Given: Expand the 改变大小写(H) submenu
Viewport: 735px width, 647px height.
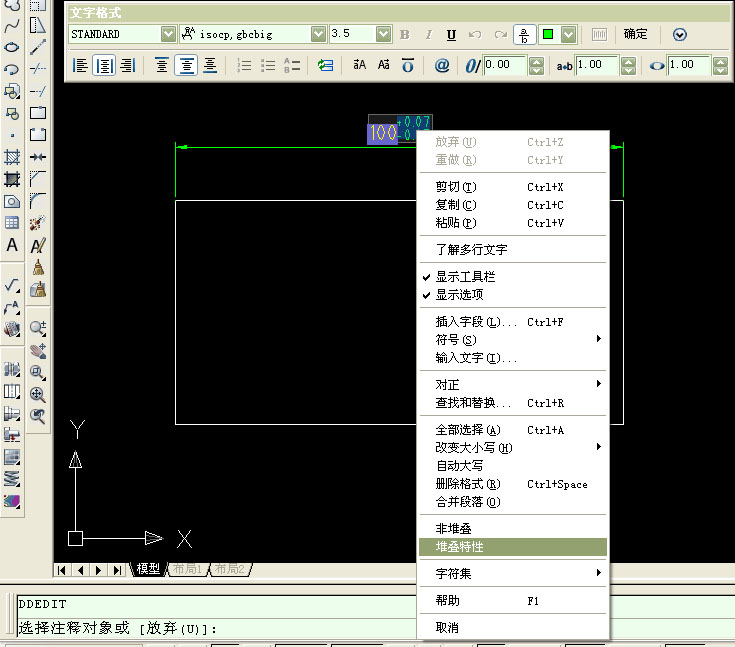Looking at the screenshot, I should pyautogui.click(x=513, y=447).
